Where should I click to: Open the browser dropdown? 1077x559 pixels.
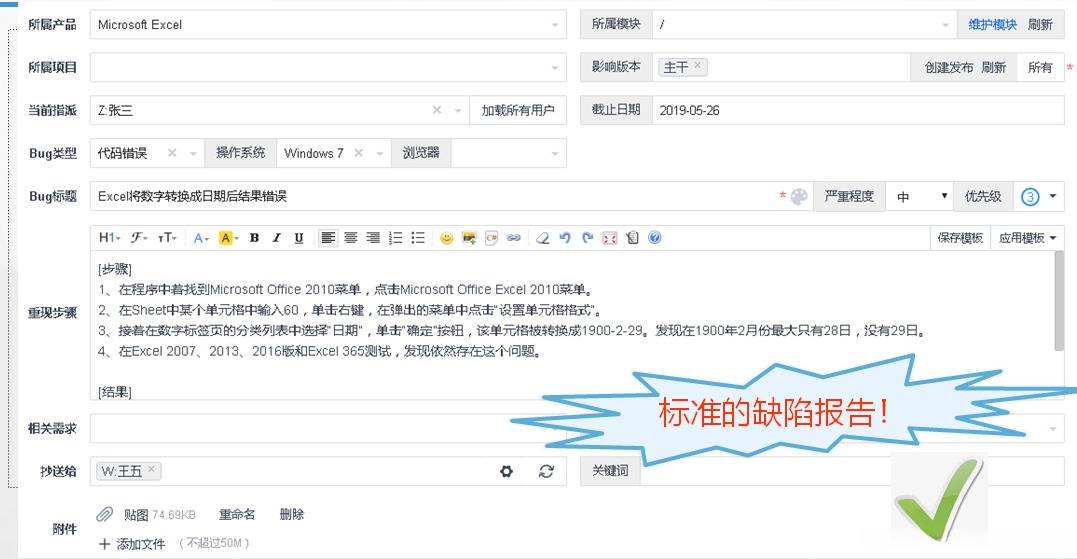tap(508, 153)
